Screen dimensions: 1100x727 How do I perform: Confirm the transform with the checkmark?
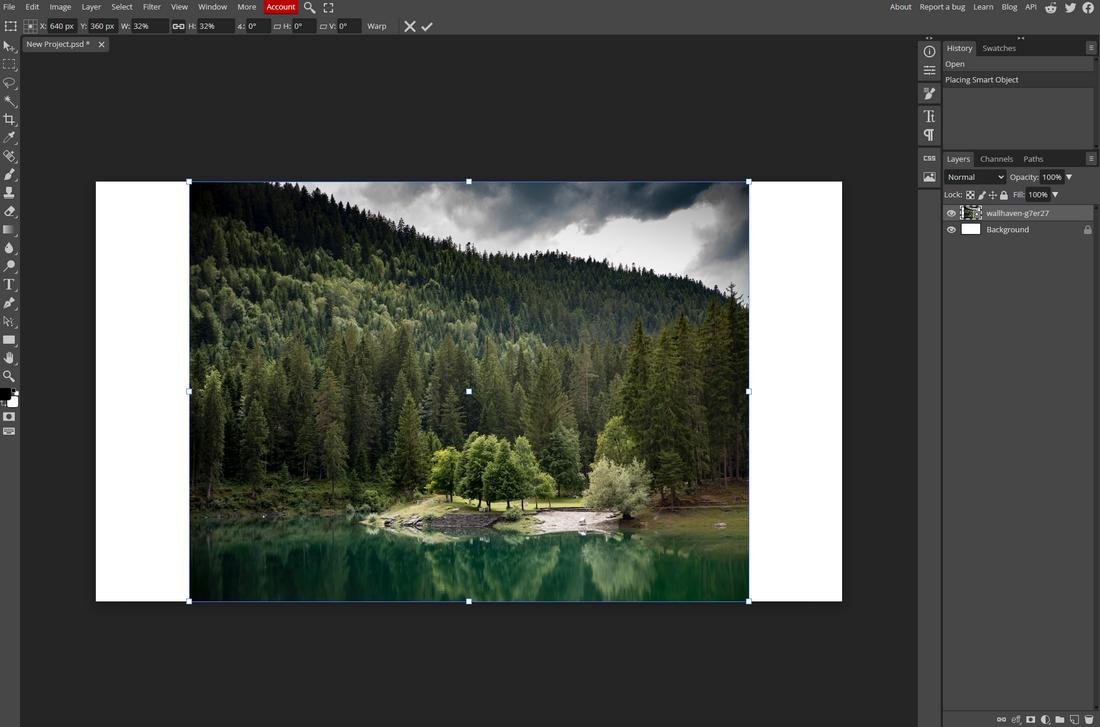(x=428, y=26)
